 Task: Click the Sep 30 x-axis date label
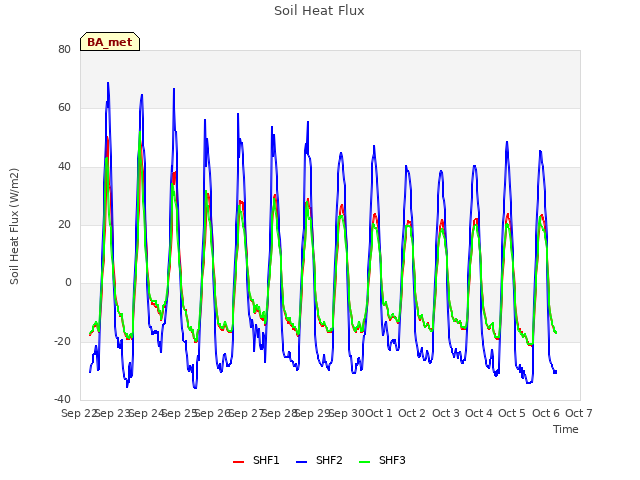(x=347, y=413)
